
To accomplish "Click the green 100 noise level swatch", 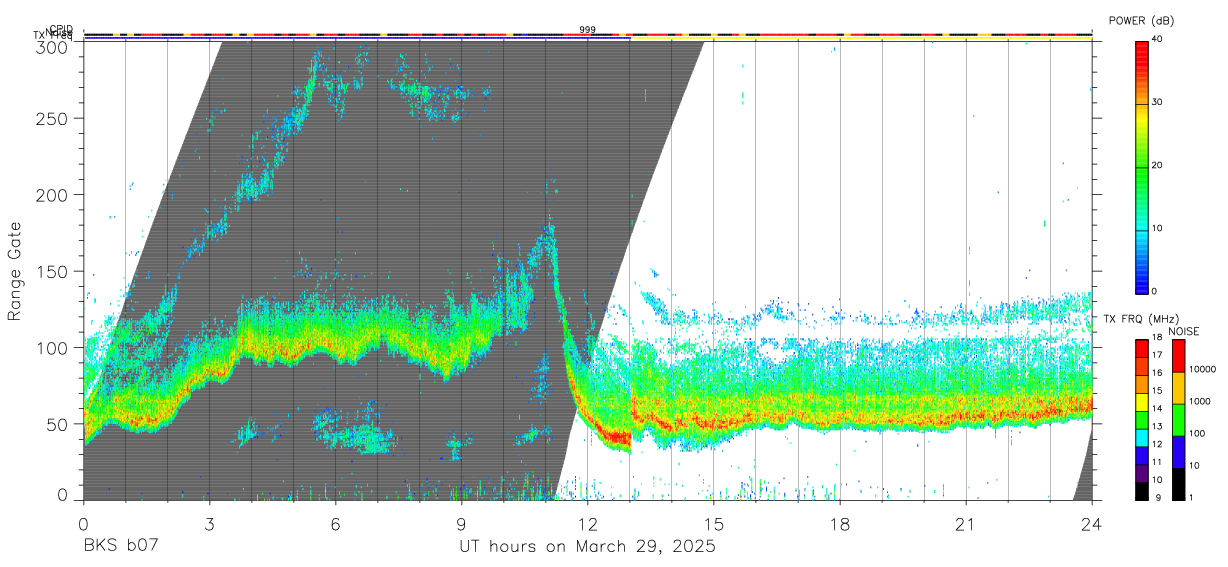I will click(1177, 420).
